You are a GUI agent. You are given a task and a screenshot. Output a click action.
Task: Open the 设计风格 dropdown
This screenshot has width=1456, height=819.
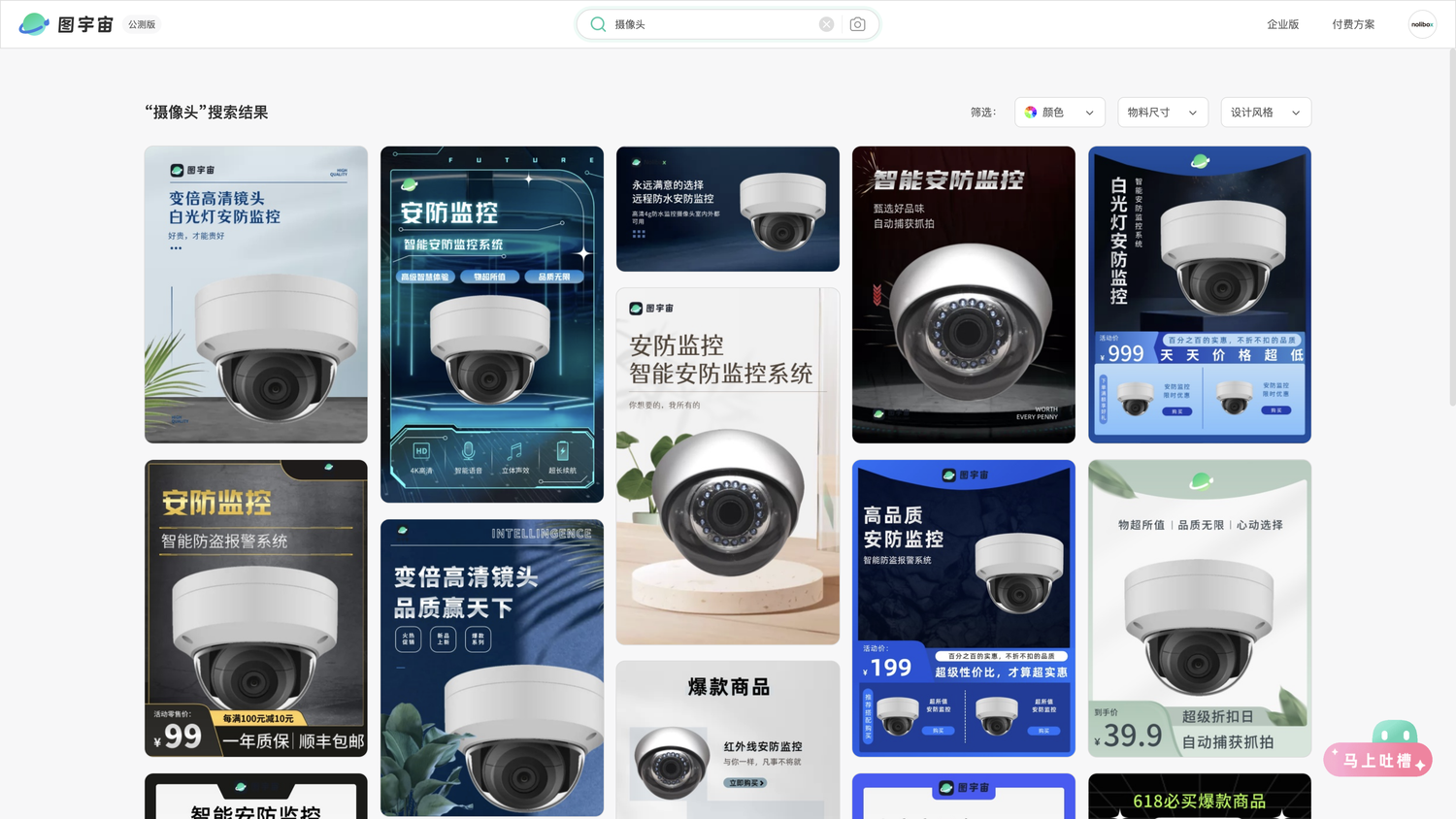point(1266,113)
